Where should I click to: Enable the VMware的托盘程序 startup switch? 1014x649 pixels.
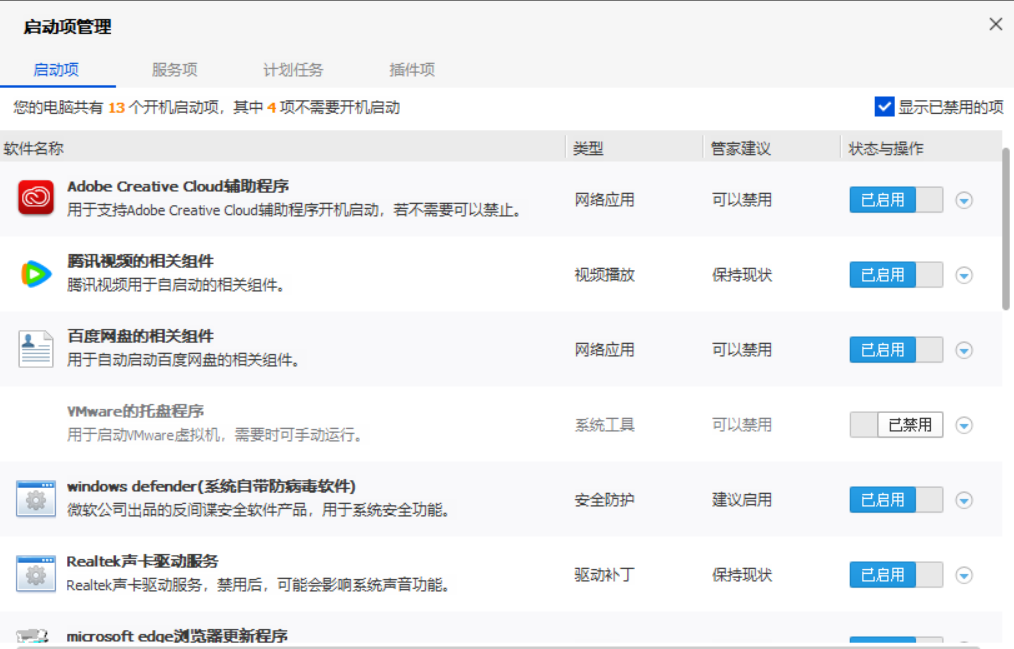click(896, 425)
